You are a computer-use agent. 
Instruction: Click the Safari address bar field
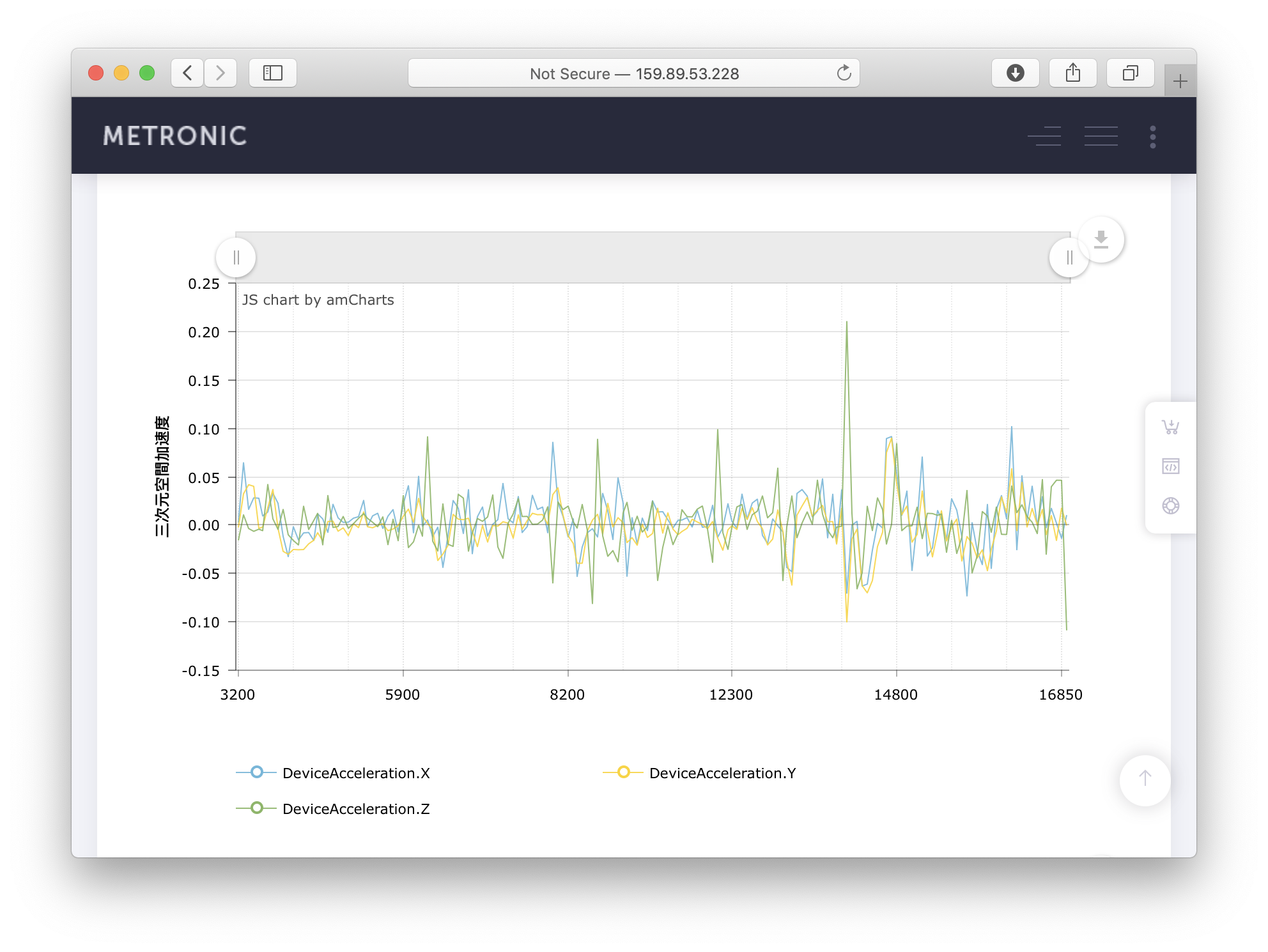[633, 73]
